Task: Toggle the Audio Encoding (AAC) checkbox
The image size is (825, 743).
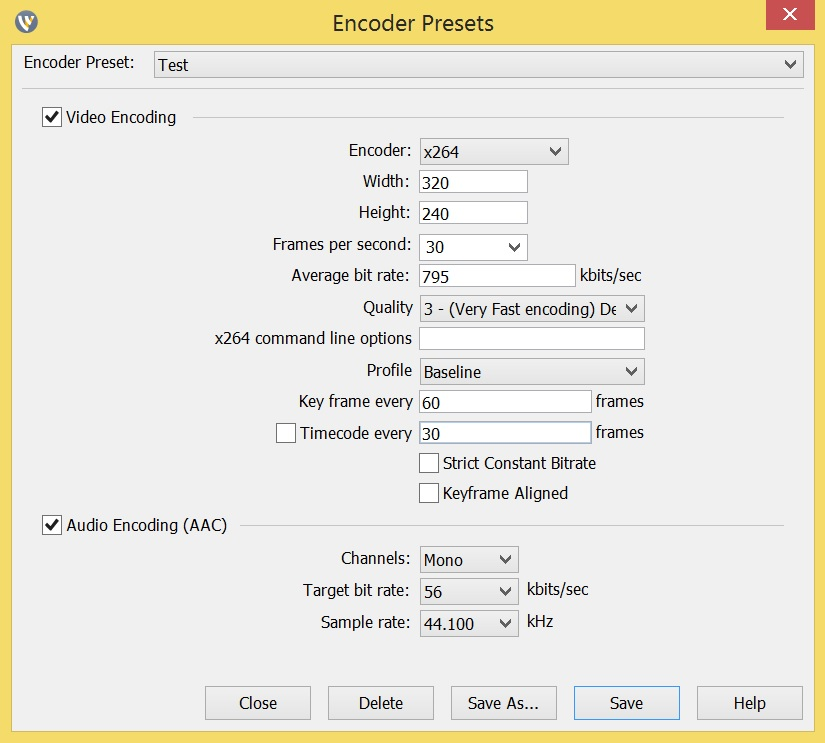Action: point(52,525)
